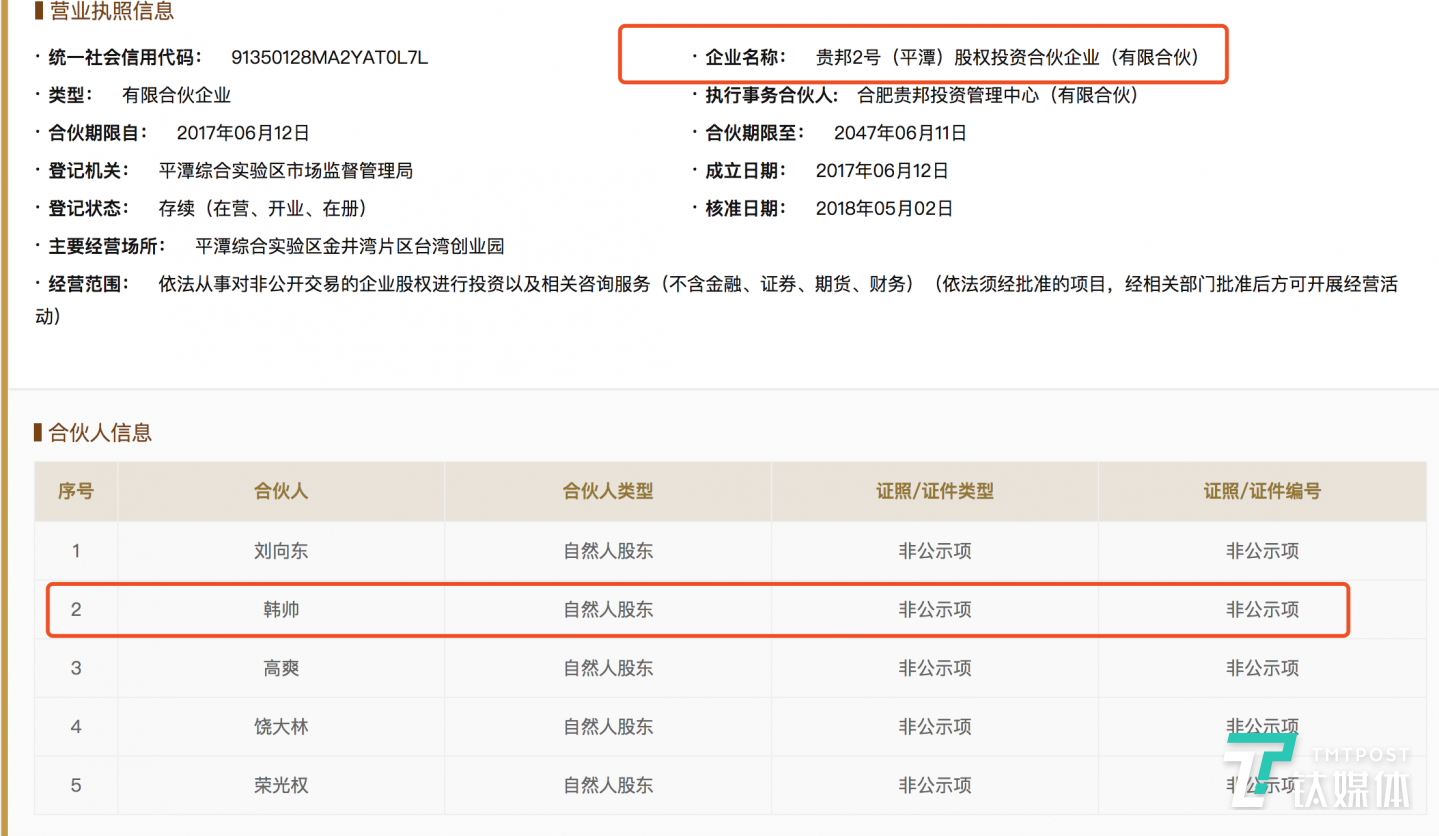Image resolution: width=1439 pixels, height=836 pixels.
Task: Click the 序号 column header
Action: (x=76, y=491)
